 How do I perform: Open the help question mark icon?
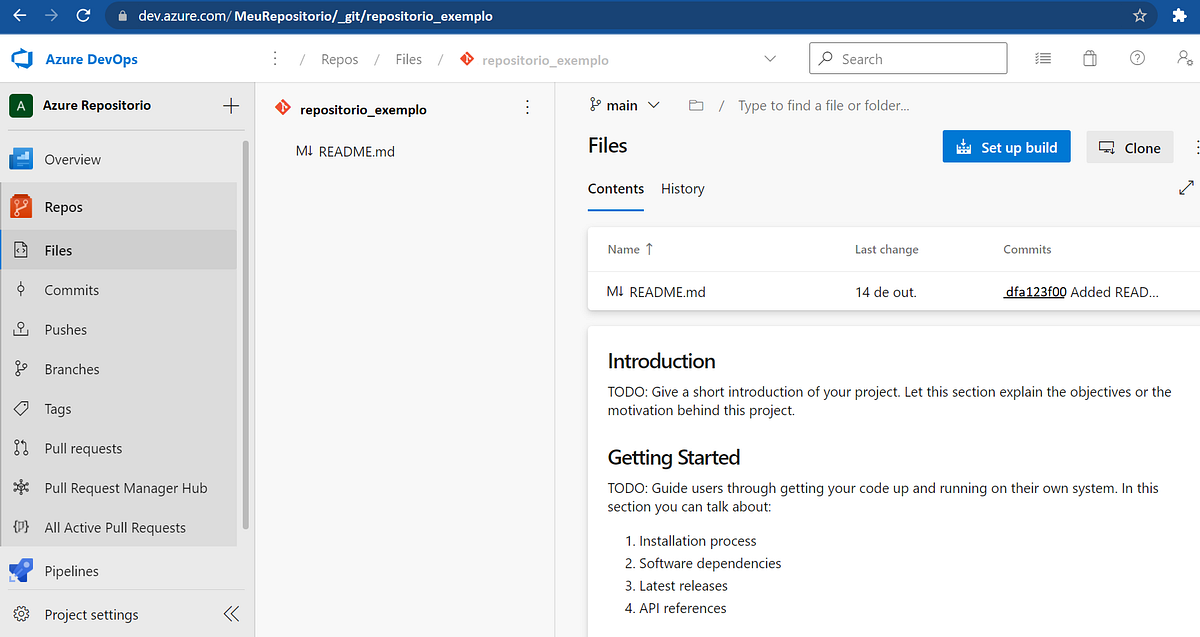[1137, 58]
